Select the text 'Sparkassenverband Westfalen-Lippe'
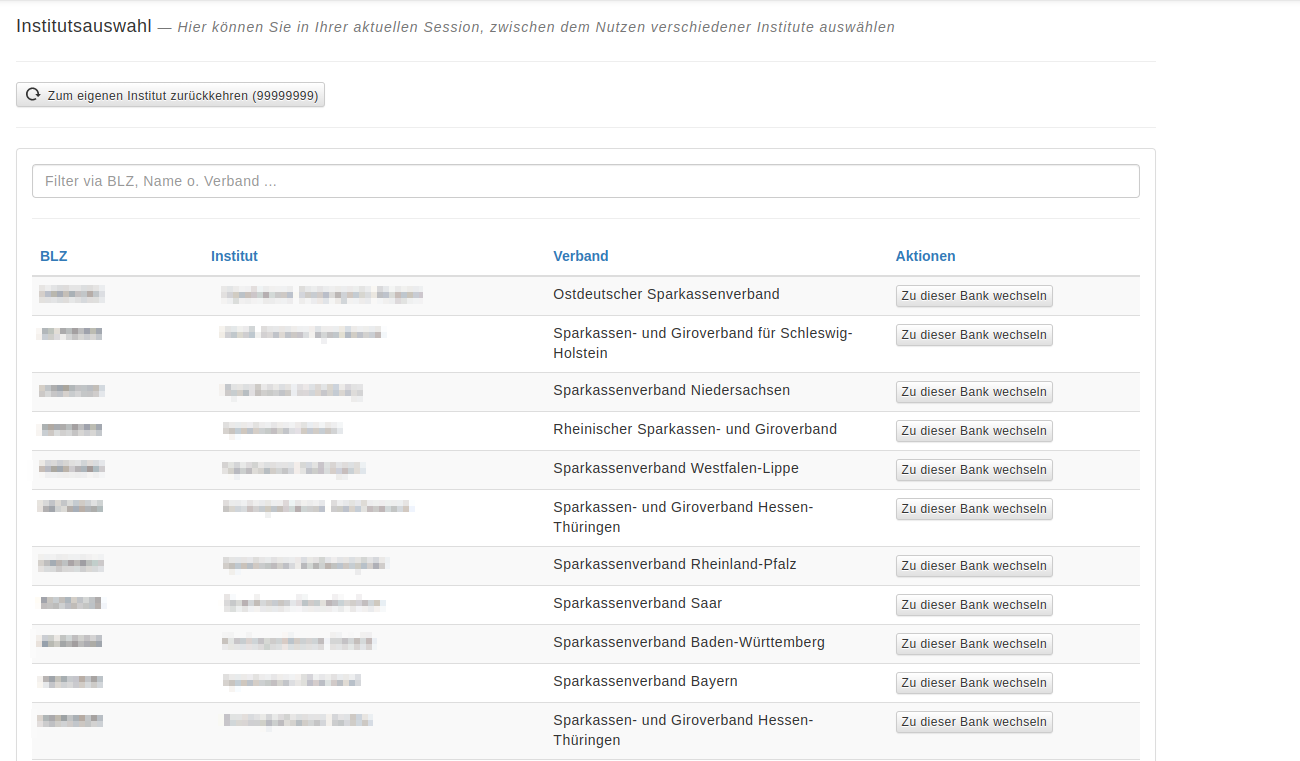Screen dimensions: 1300x761 [x=676, y=468]
